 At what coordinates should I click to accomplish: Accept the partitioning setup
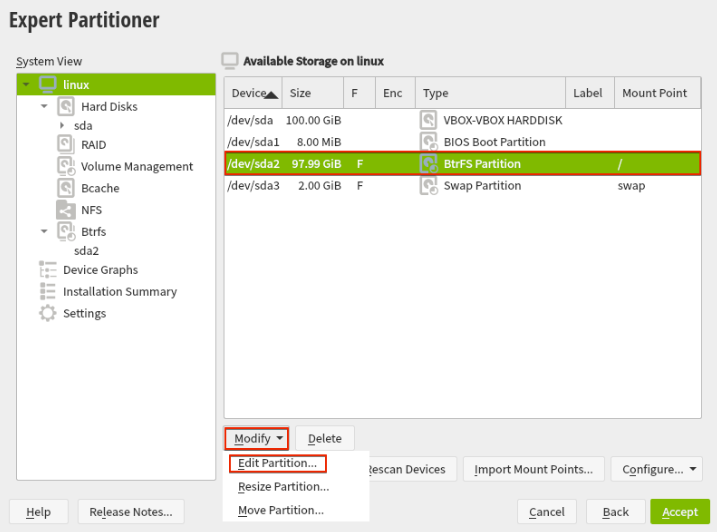point(680,511)
